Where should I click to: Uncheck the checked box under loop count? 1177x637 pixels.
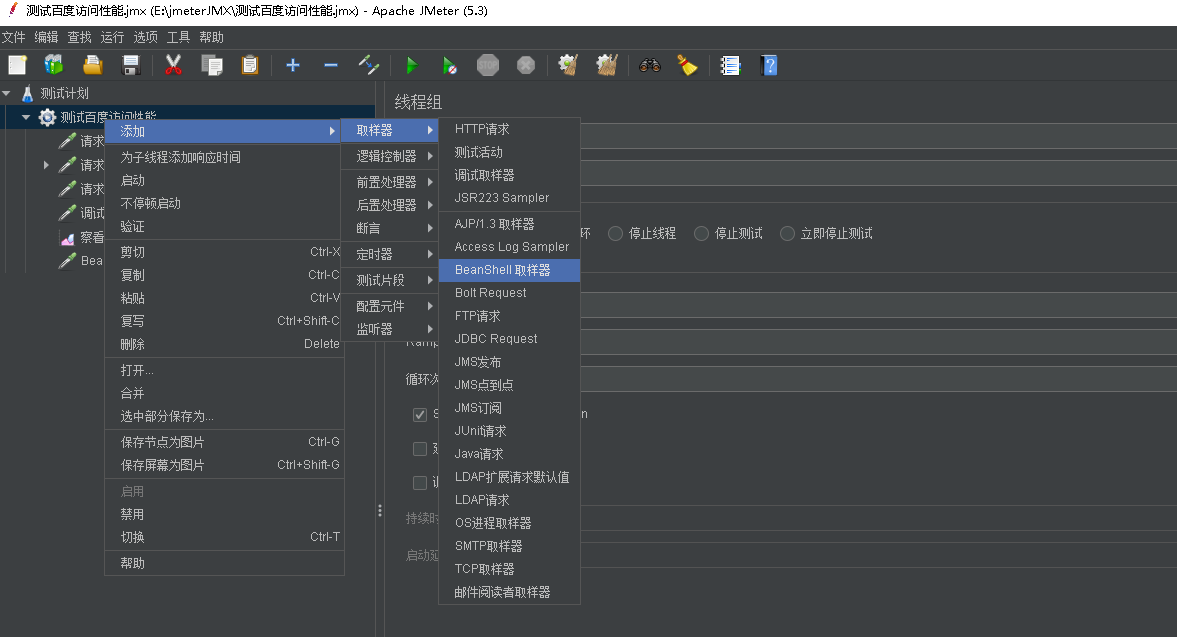click(420, 414)
